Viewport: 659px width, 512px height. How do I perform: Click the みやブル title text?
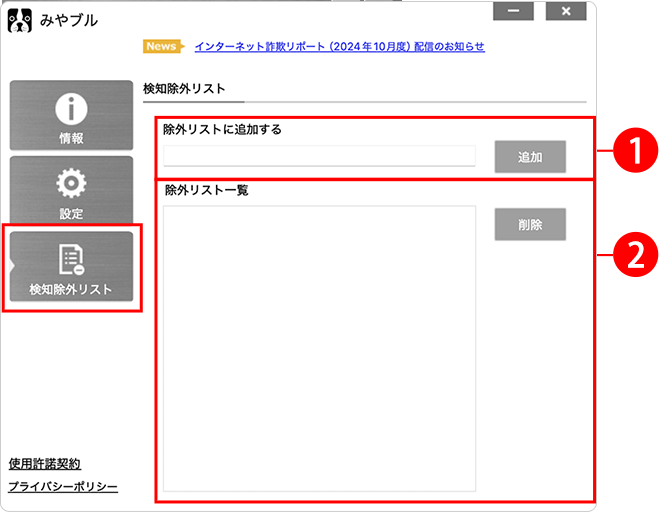pos(69,20)
